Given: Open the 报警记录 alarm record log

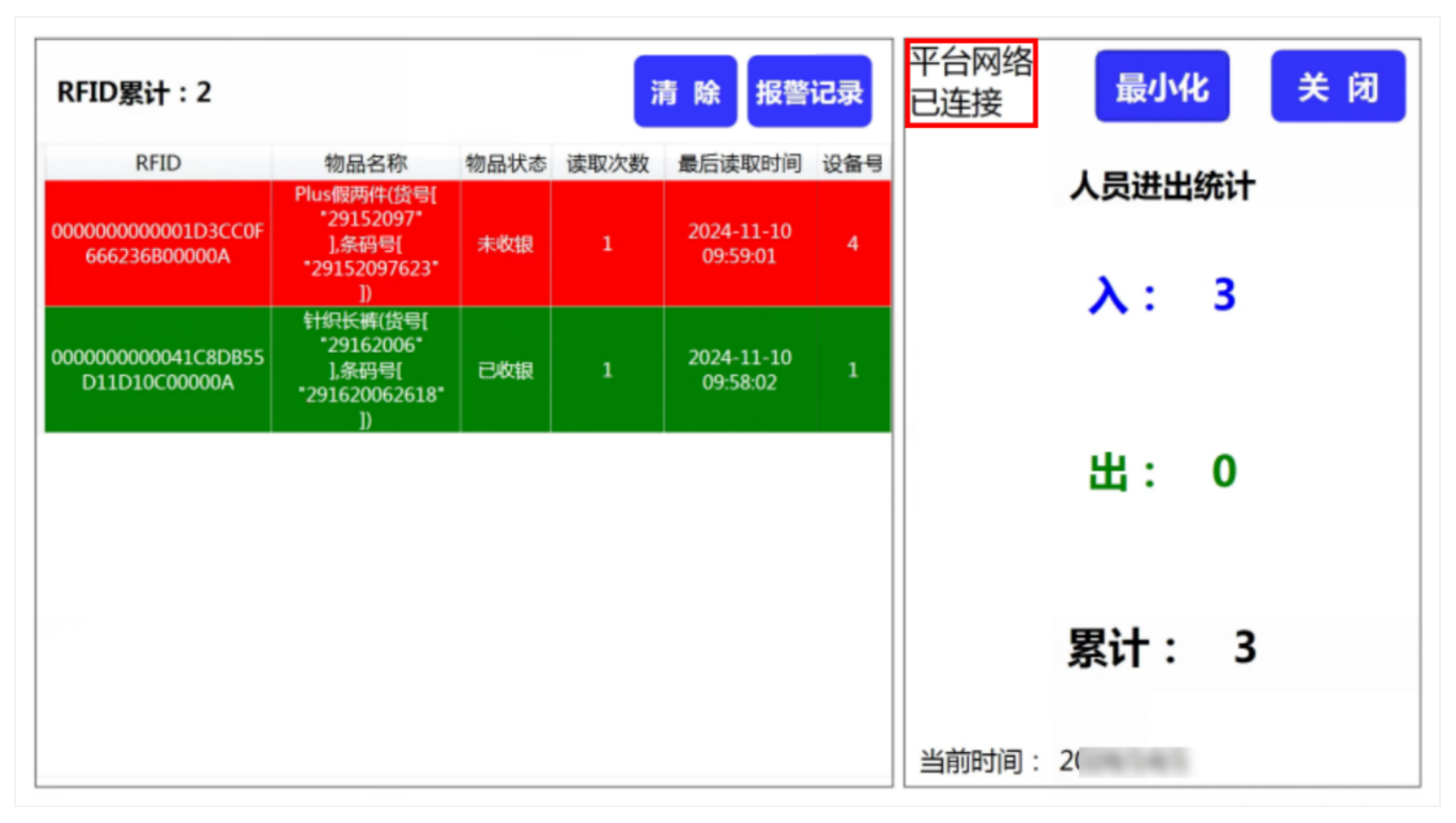Looking at the screenshot, I should [810, 92].
